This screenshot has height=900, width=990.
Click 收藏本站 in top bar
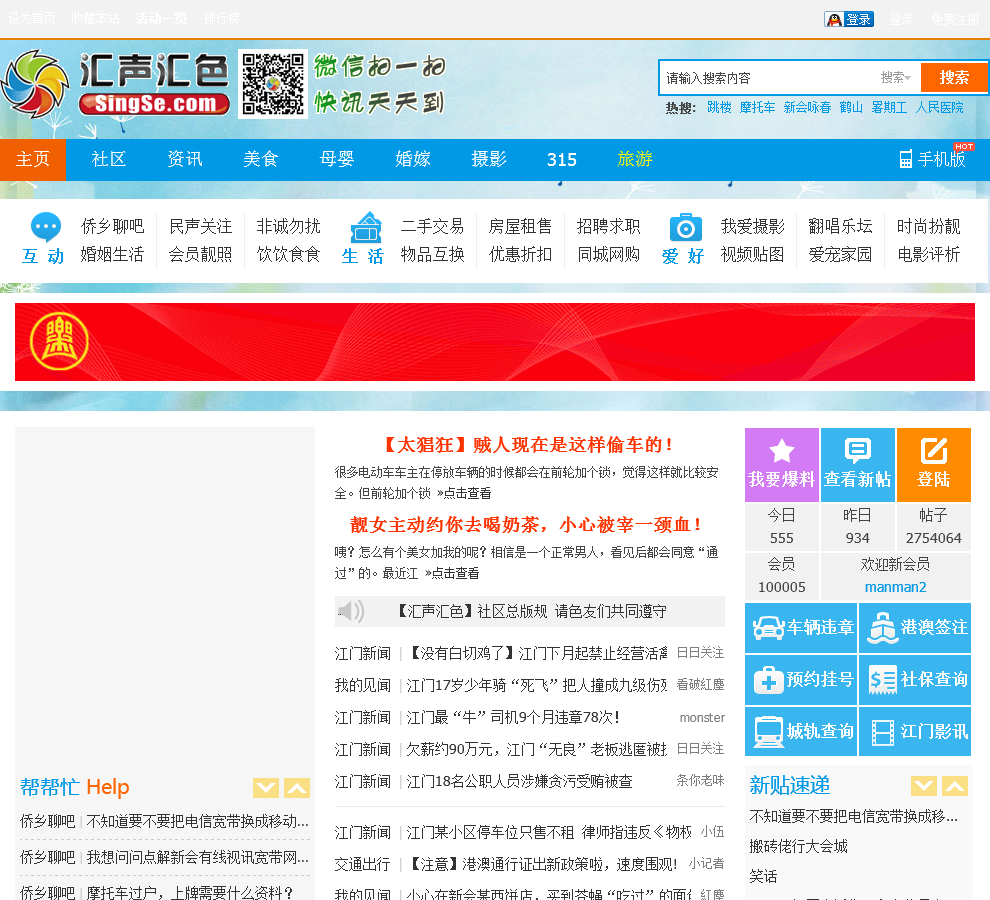[95, 18]
